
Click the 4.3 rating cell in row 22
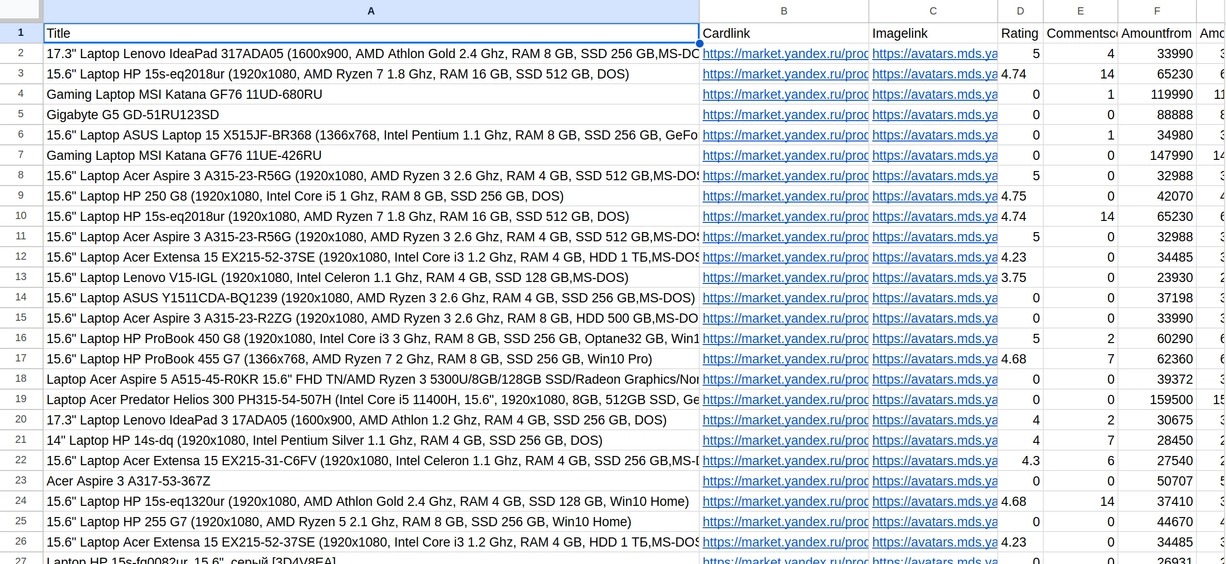coord(1020,461)
